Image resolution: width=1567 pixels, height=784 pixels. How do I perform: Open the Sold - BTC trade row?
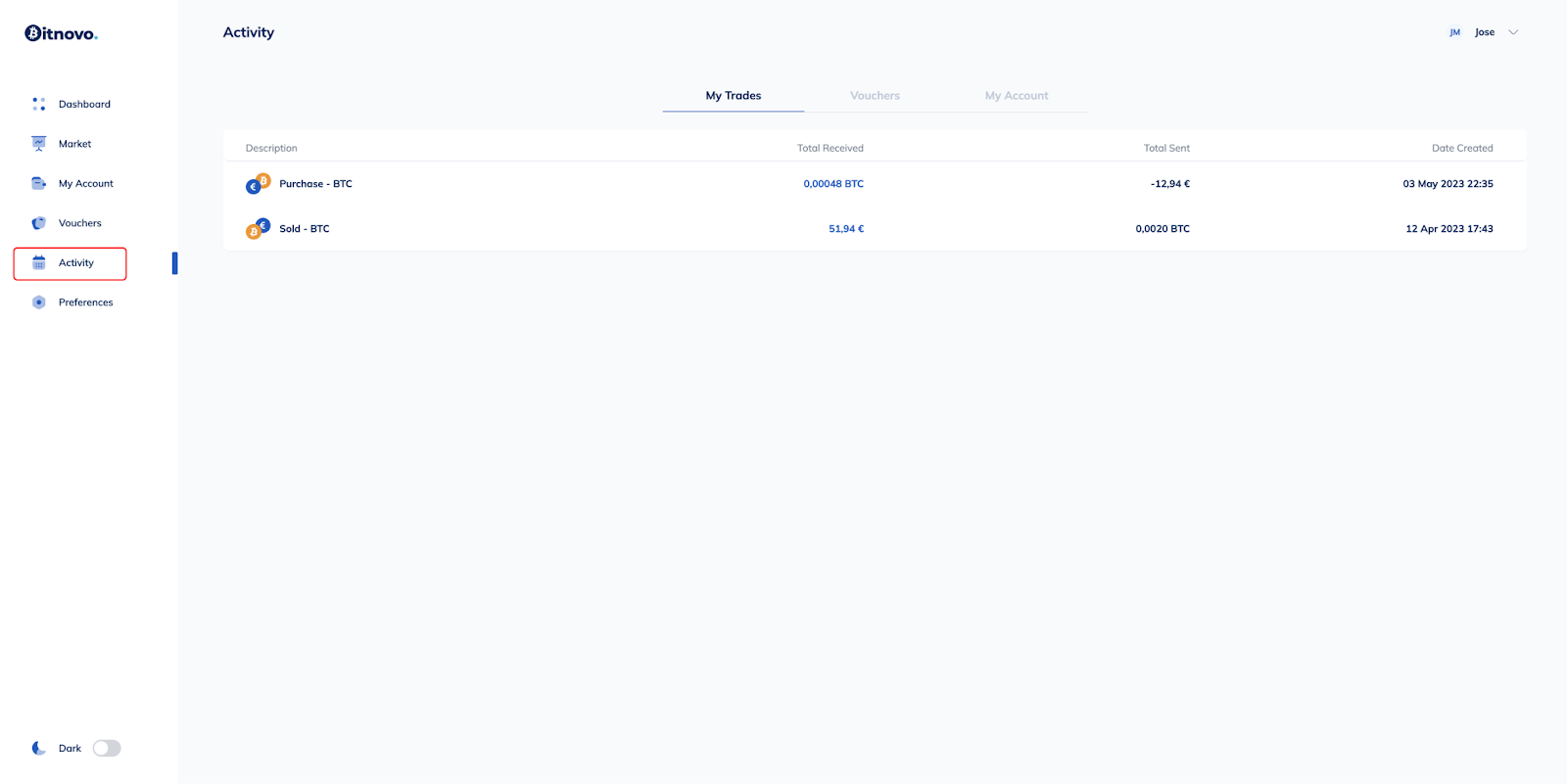[x=875, y=229]
